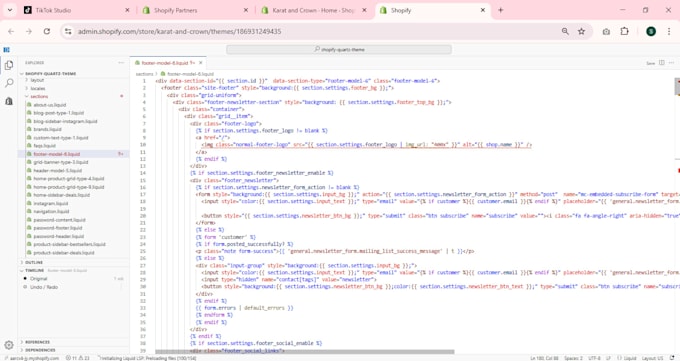Close the Shopify Partners tab
680x361 pixels.
[246, 10]
